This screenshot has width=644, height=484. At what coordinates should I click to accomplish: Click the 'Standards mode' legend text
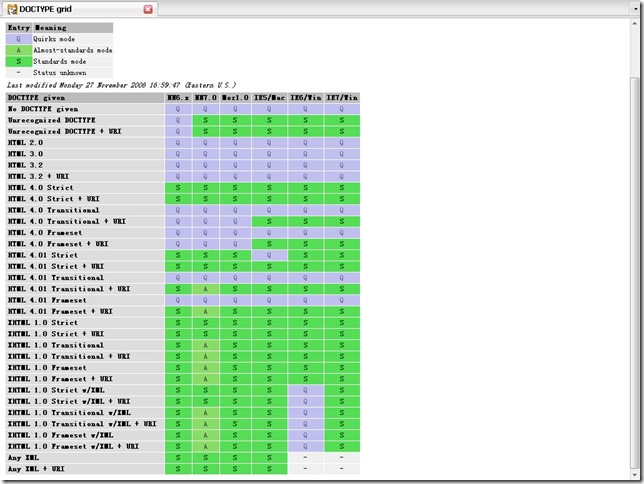[60, 61]
